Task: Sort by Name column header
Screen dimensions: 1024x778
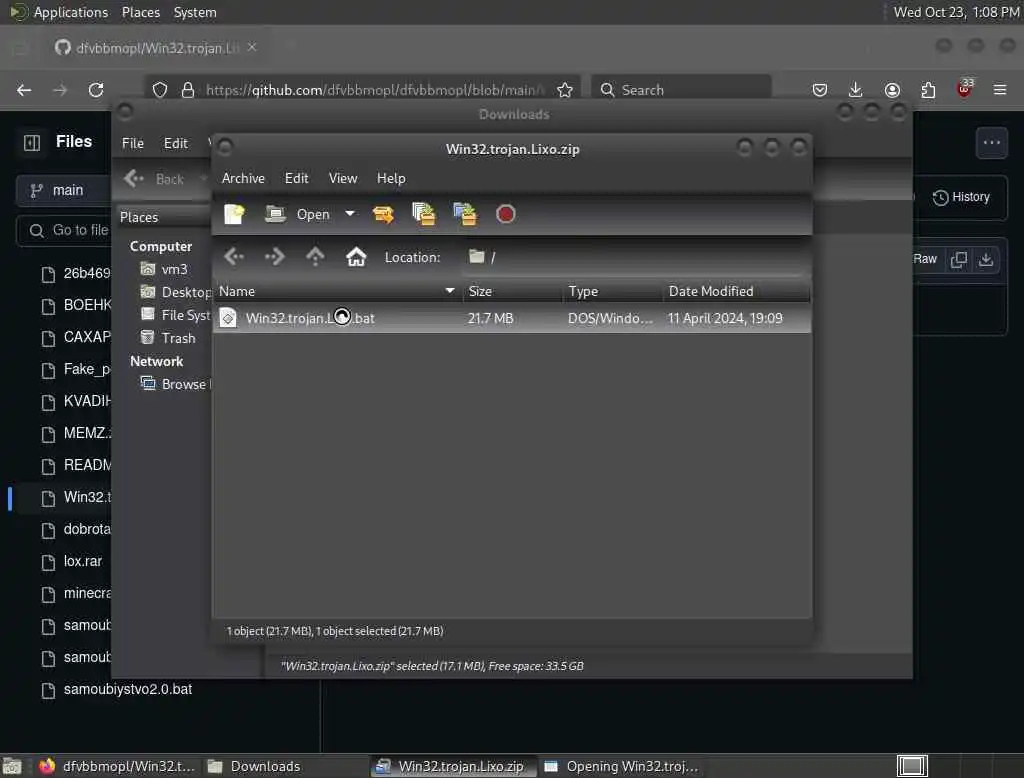Action: pyautogui.click(x=338, y=291)
